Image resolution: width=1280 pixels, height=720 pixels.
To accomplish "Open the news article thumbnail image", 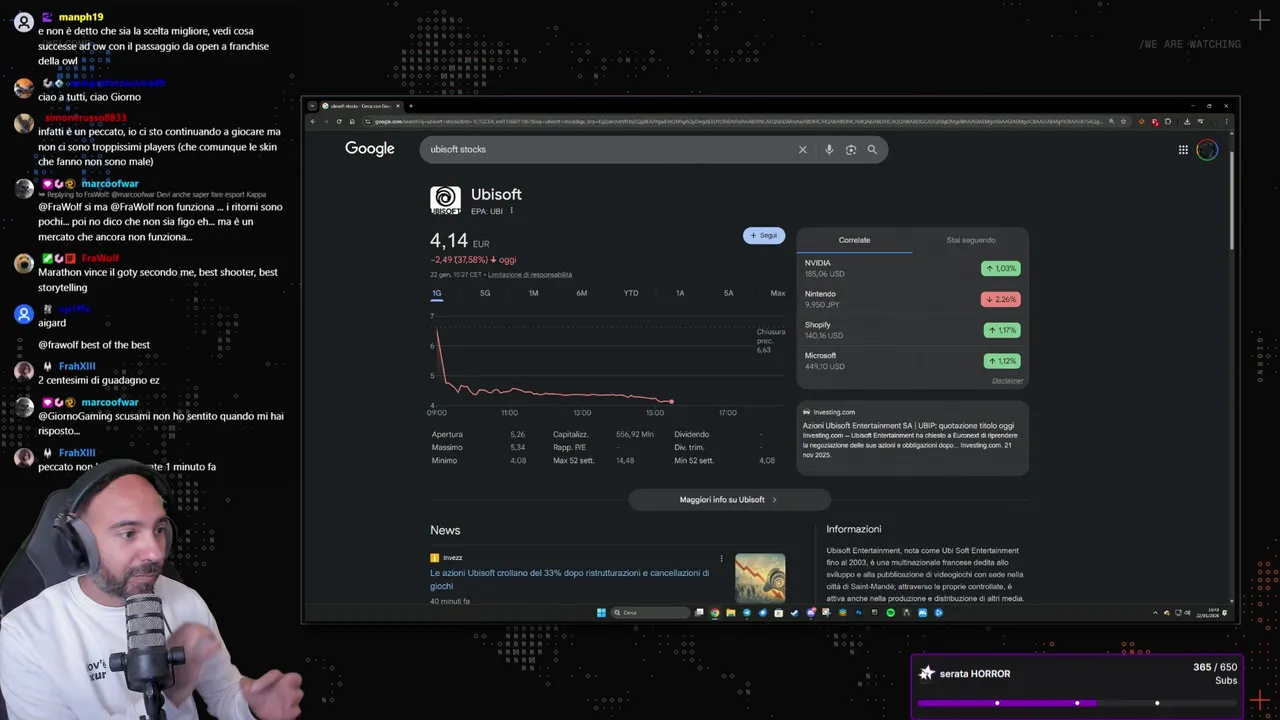I will pos(760,579).
